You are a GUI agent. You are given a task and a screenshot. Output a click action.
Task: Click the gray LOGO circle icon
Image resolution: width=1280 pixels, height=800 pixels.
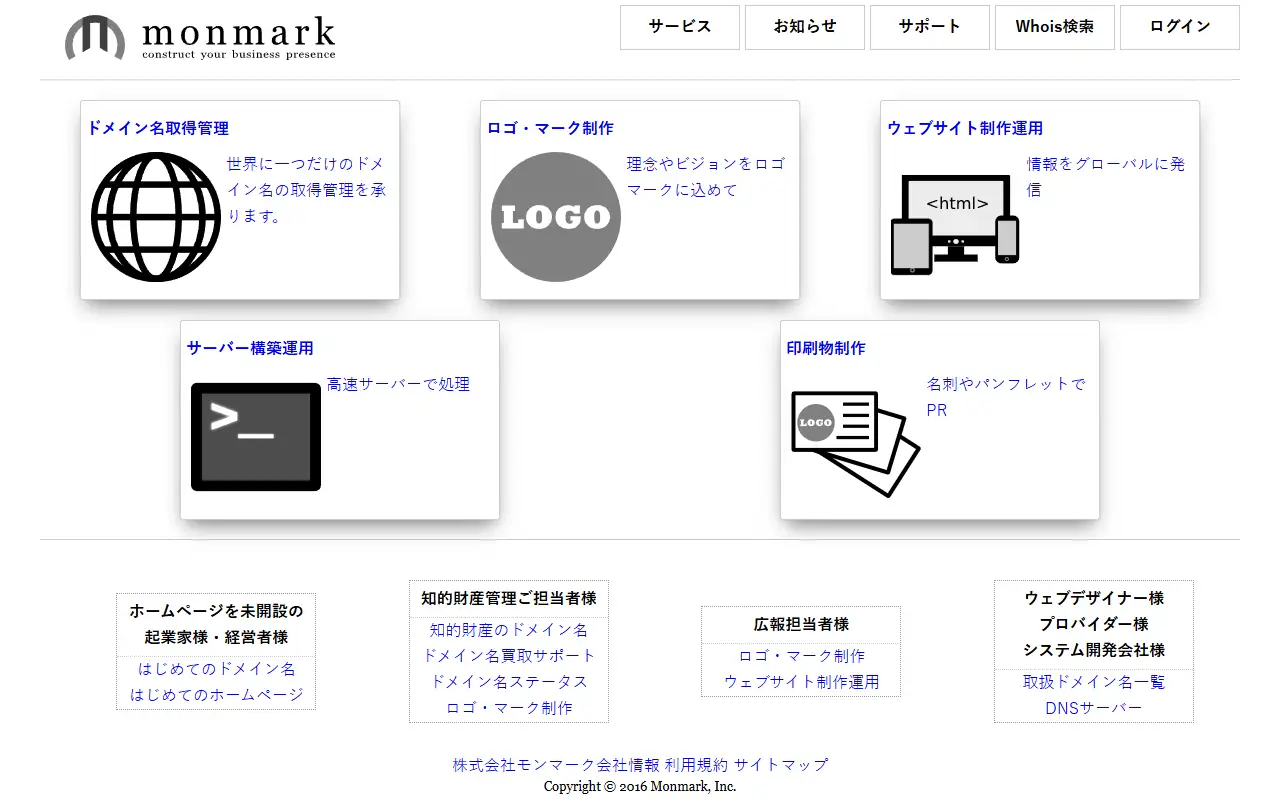click(x=556, y=217)
